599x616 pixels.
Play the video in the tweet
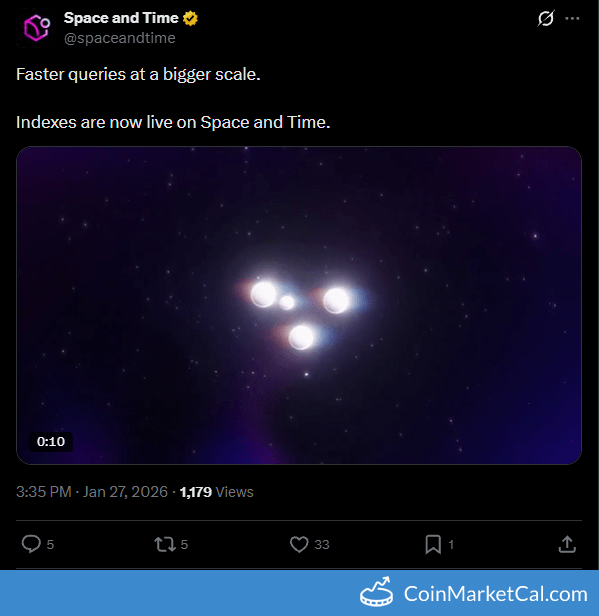point(299,305)
